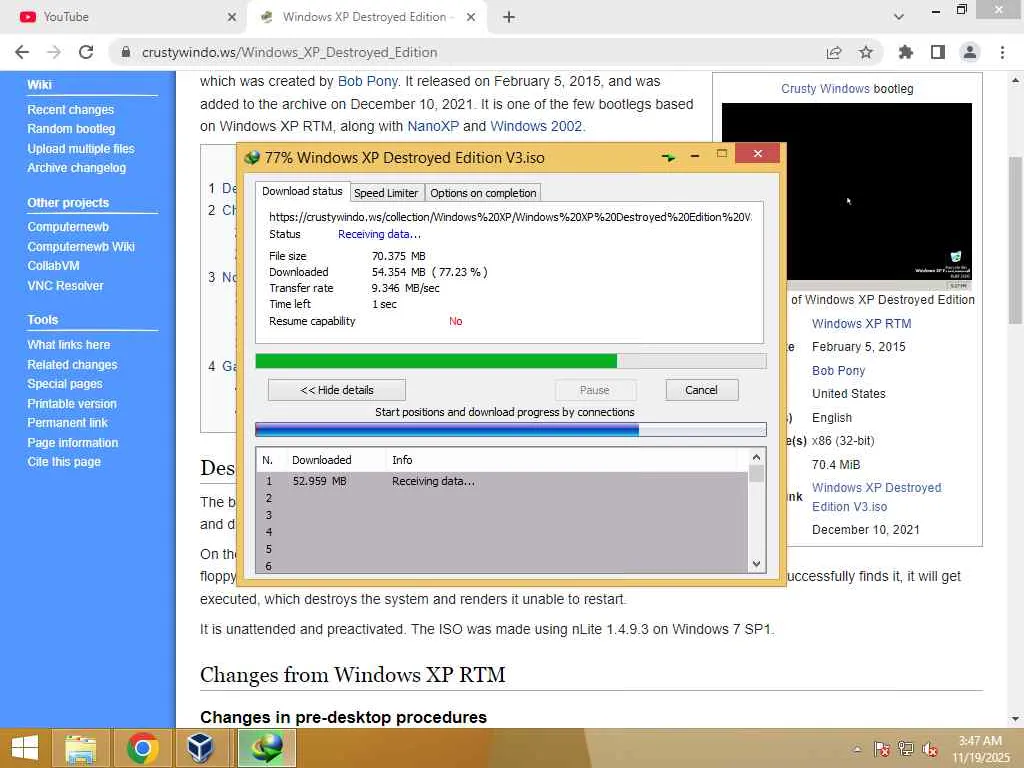Select the Download status tab

(302, 191)
